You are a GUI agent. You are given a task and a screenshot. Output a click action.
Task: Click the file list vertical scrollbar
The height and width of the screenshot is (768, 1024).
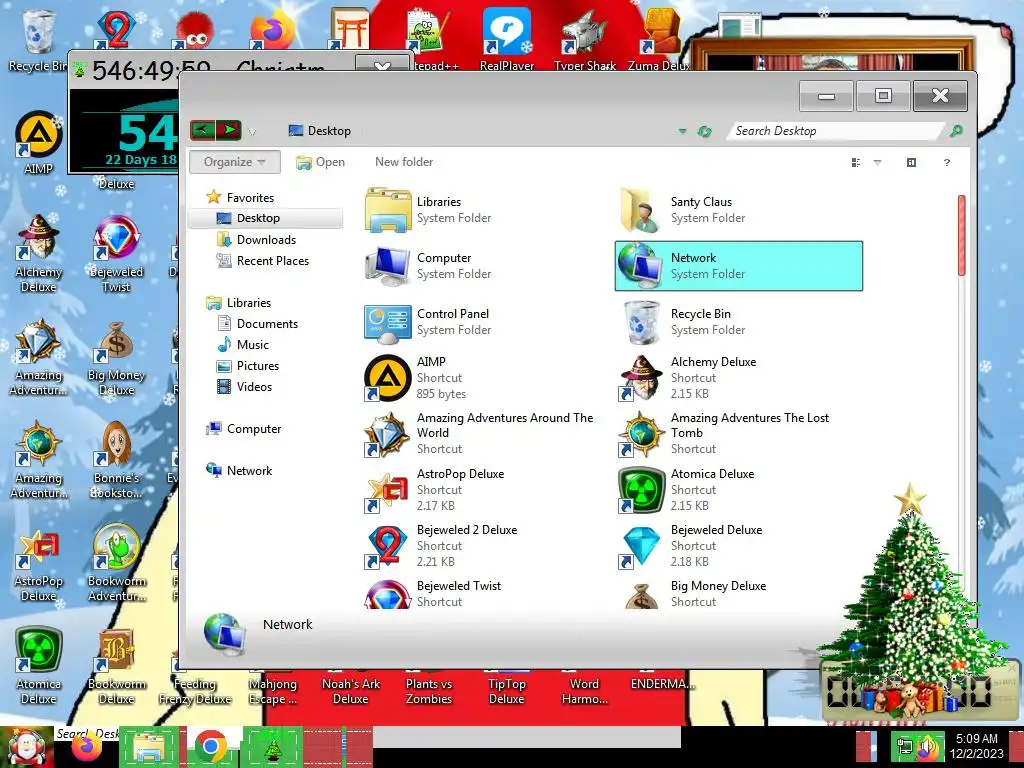[x=961, y=235]
